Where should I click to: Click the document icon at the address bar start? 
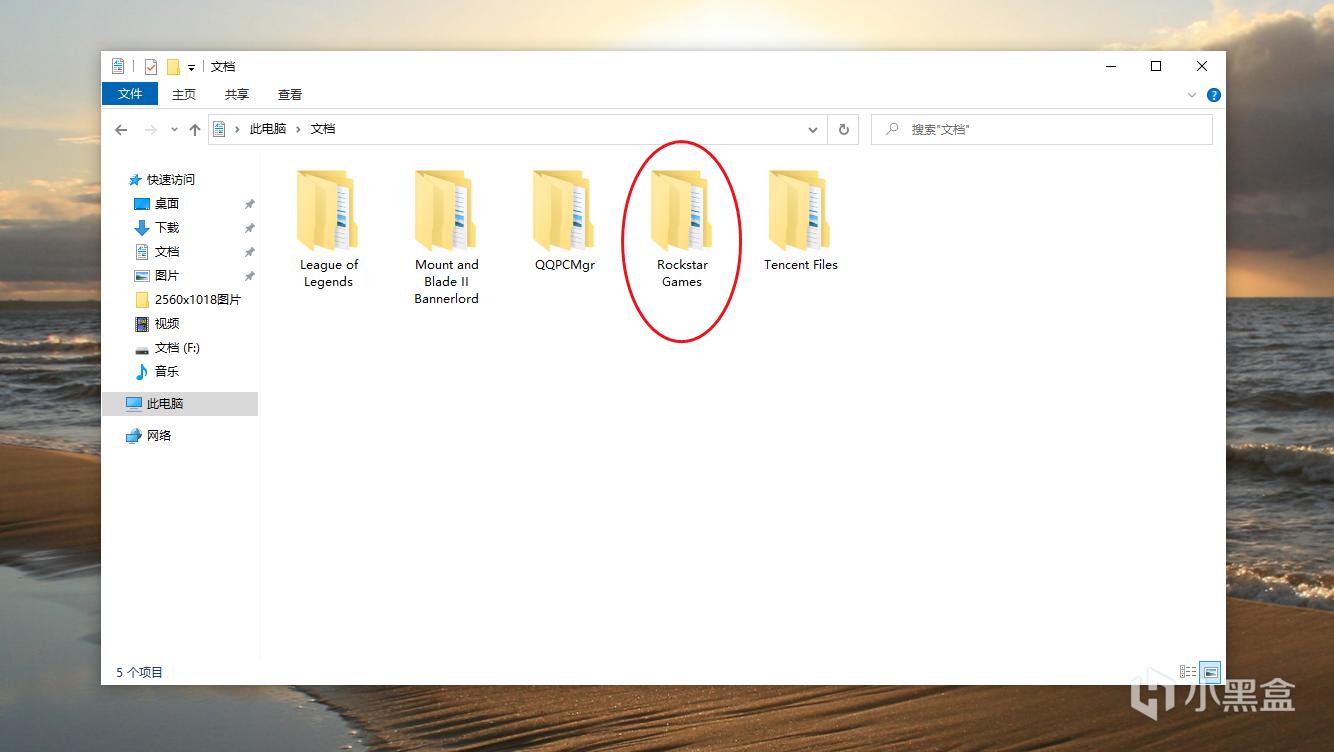click(219, 129)
